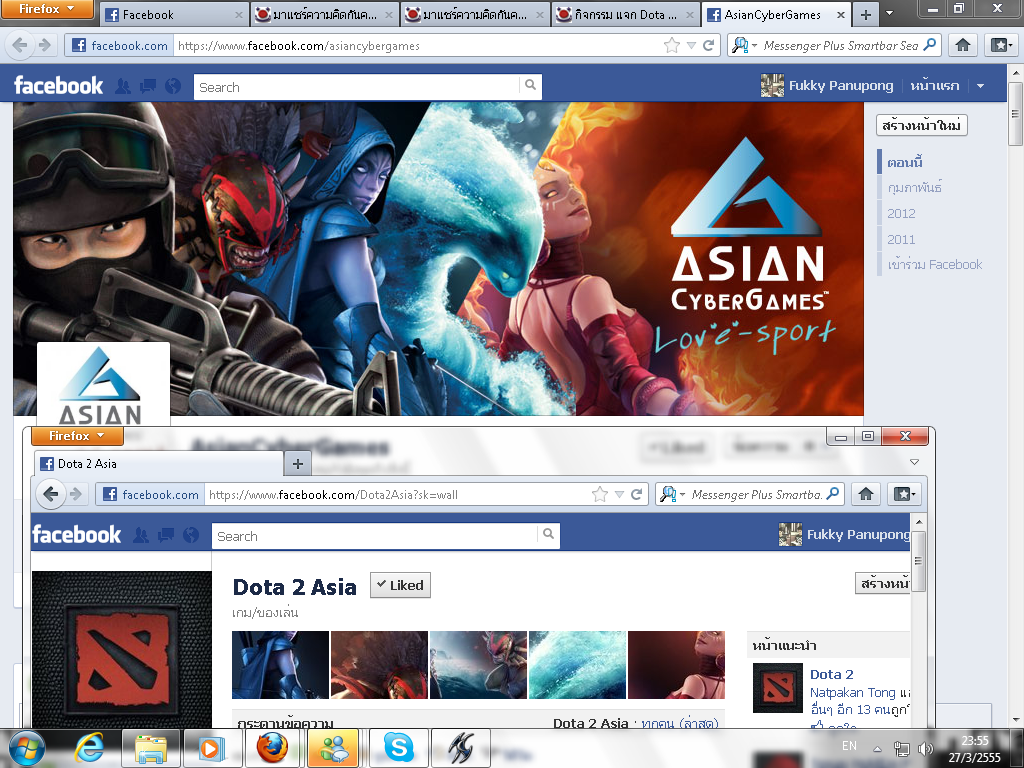Open Skype from the taskbar
This screenshot has height=768, width=1024.
(x=398, y=748)
